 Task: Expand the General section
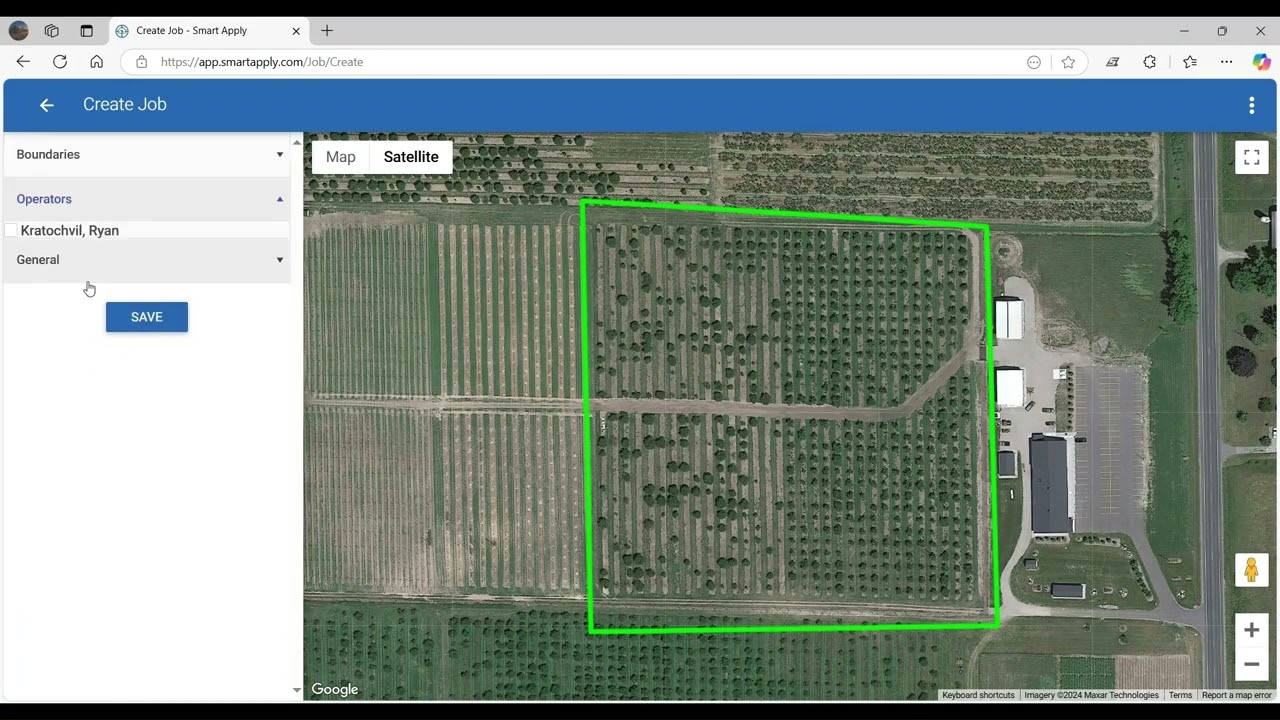tap(147, 260)
